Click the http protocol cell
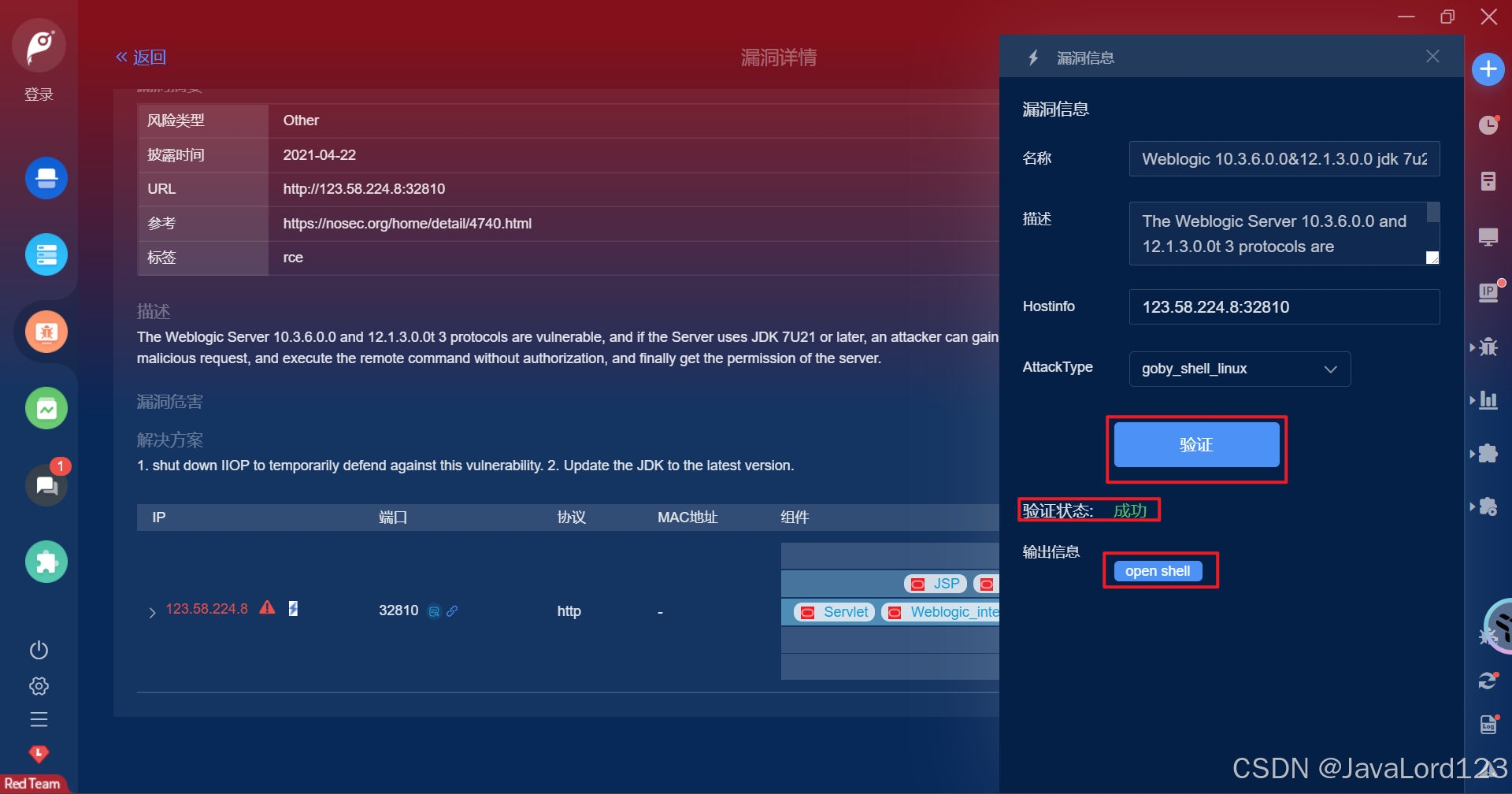Image resolution: width=1512 pixels, height=794 pixels. (x=569, y=611)
